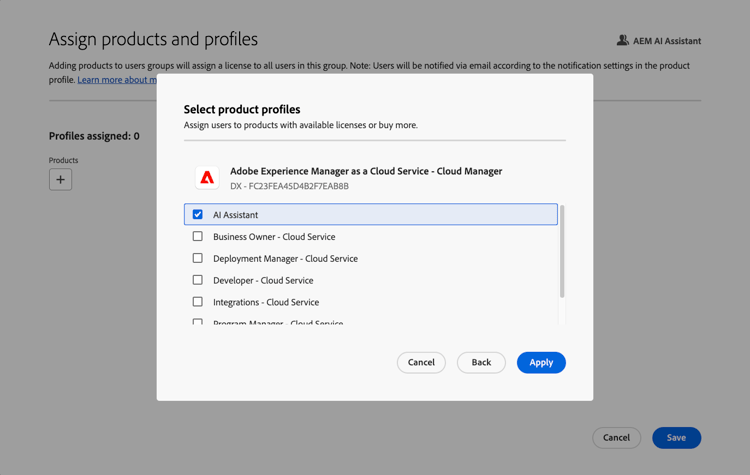
Task: Open the Learn more about link
Action: click(116, 80)
